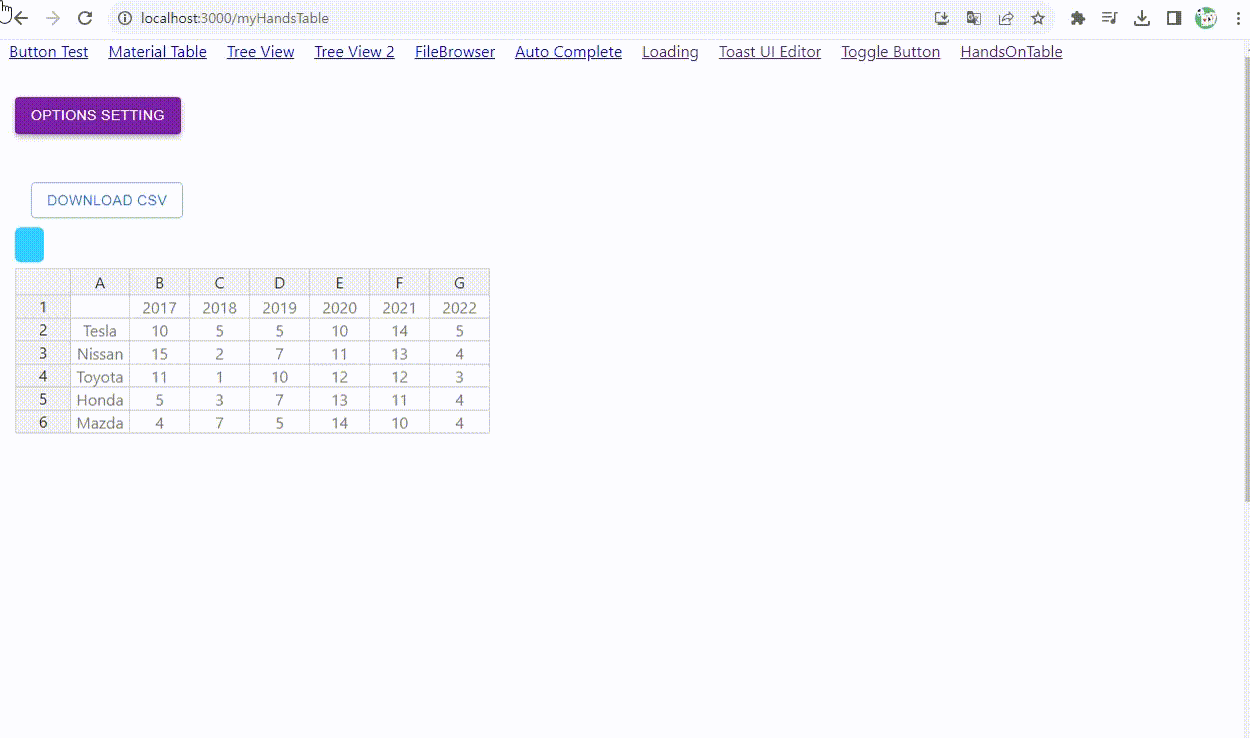Image resolution: width=1250 pixels, height=738 pixels.
Task: Select row header 5
Action: tap(43, 399)
